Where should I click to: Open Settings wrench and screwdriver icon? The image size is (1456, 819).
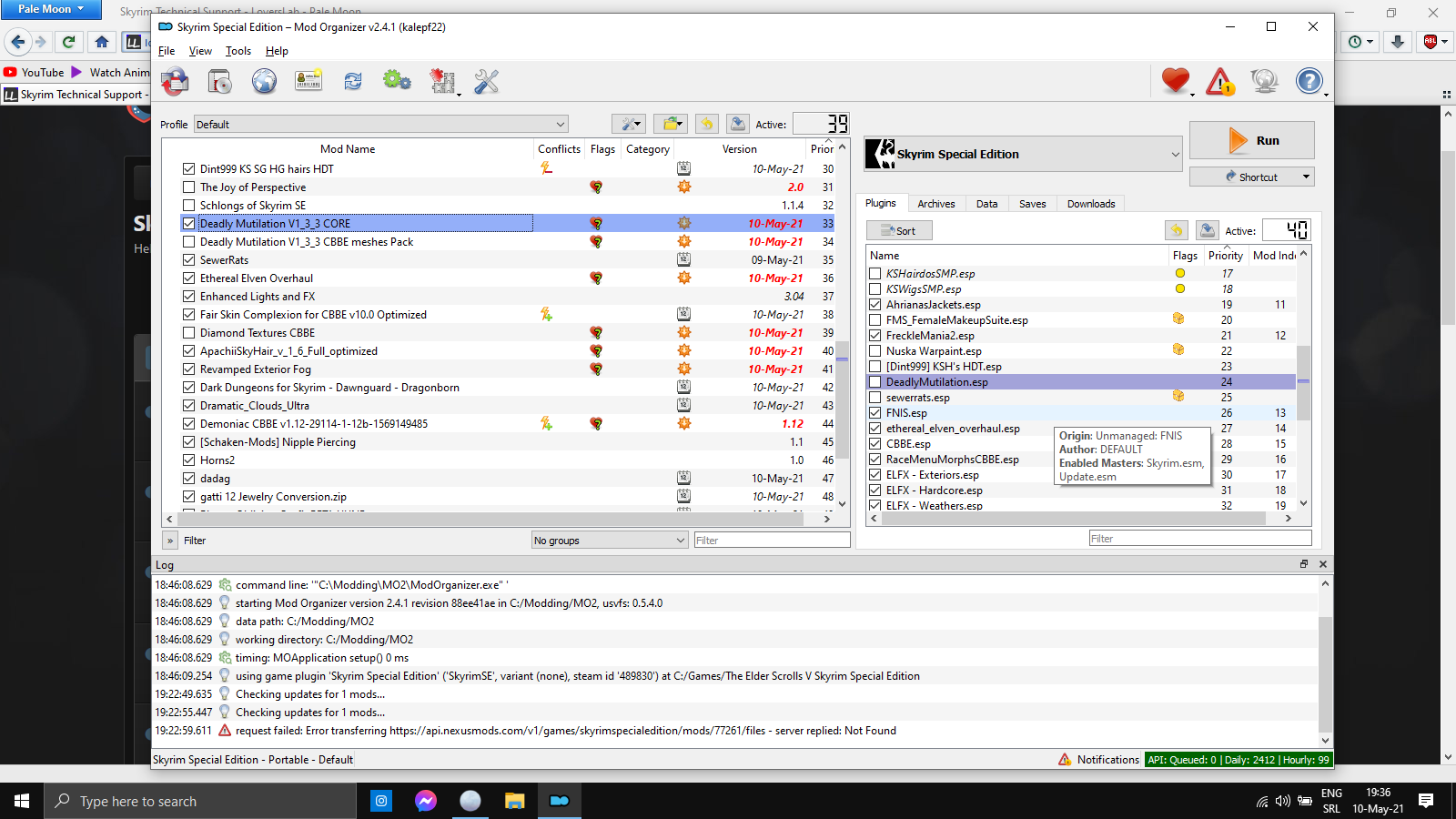coord(487,82)
